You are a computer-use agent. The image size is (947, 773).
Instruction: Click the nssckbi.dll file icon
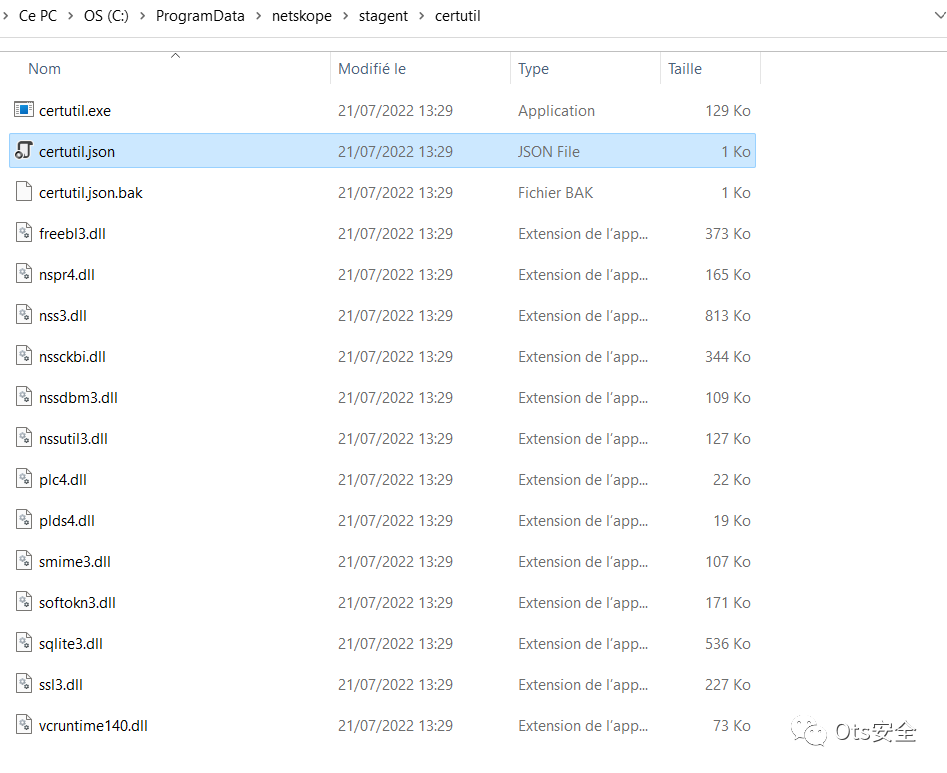click(24, 356)
